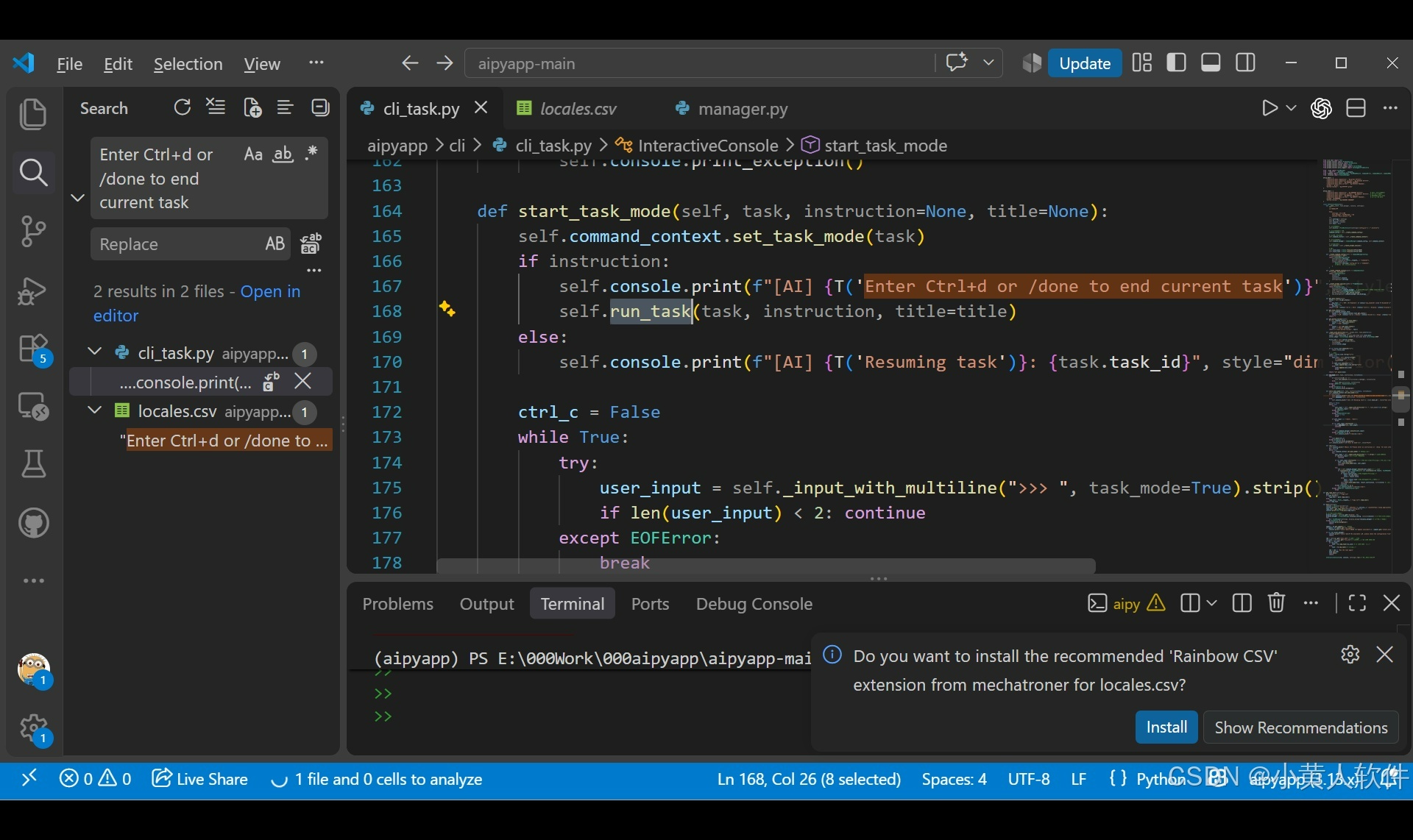Open the Selection menu
Viewport: 1413px width, 840px height.
(188, 64)
